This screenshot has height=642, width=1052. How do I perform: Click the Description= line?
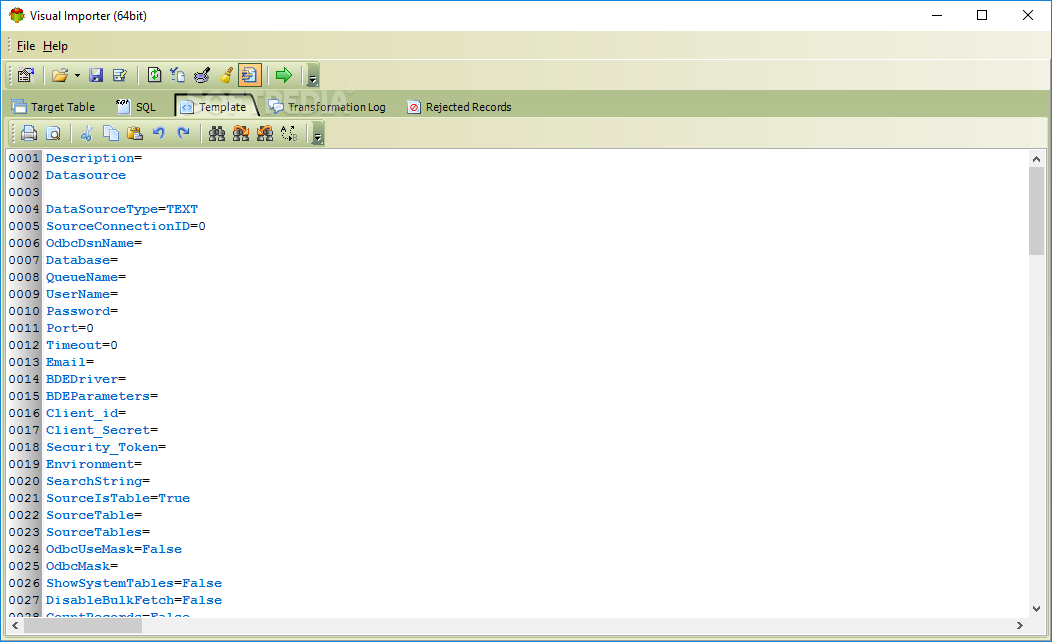94,158
